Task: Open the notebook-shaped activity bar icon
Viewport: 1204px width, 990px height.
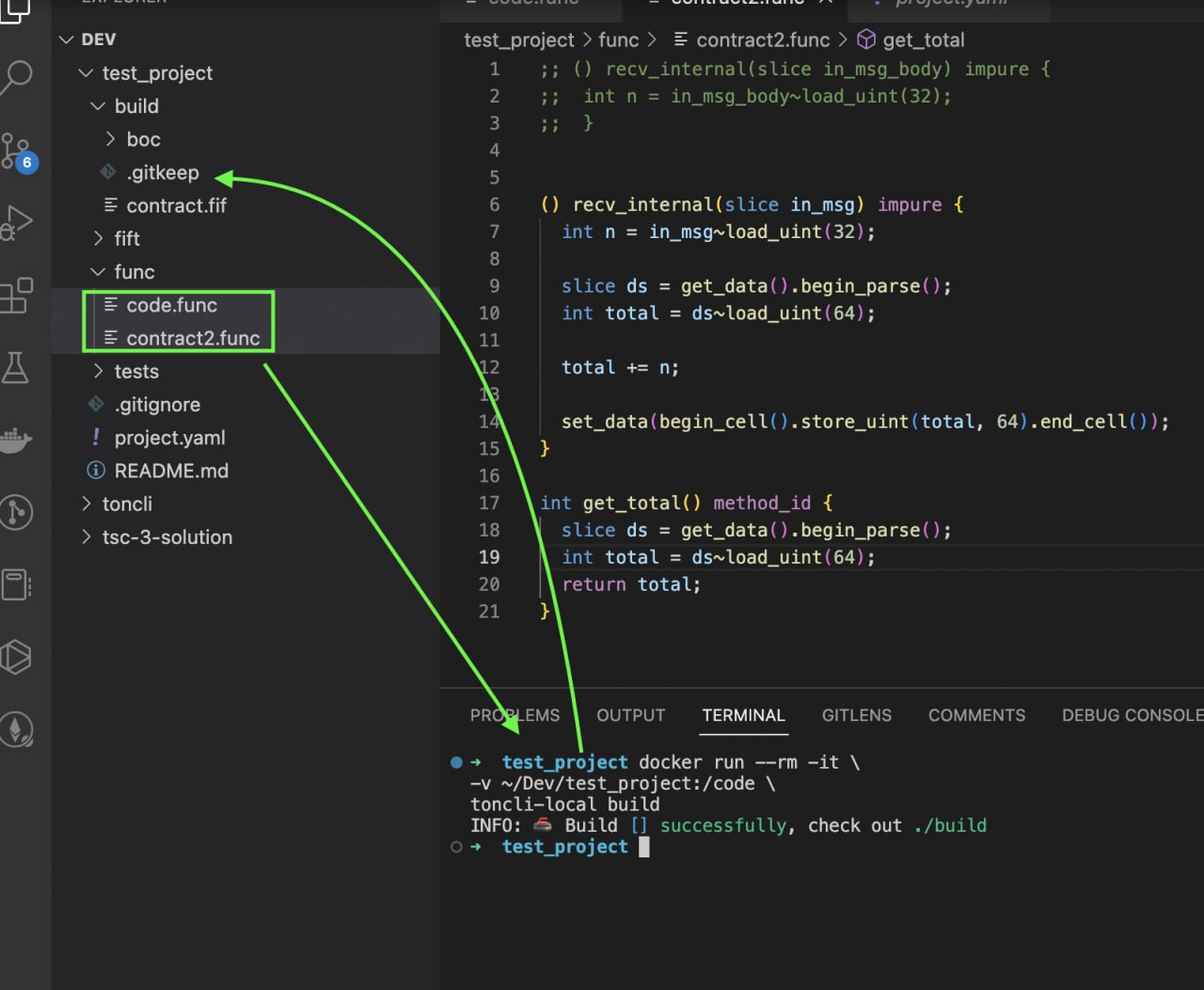Action: coord(16,584)
